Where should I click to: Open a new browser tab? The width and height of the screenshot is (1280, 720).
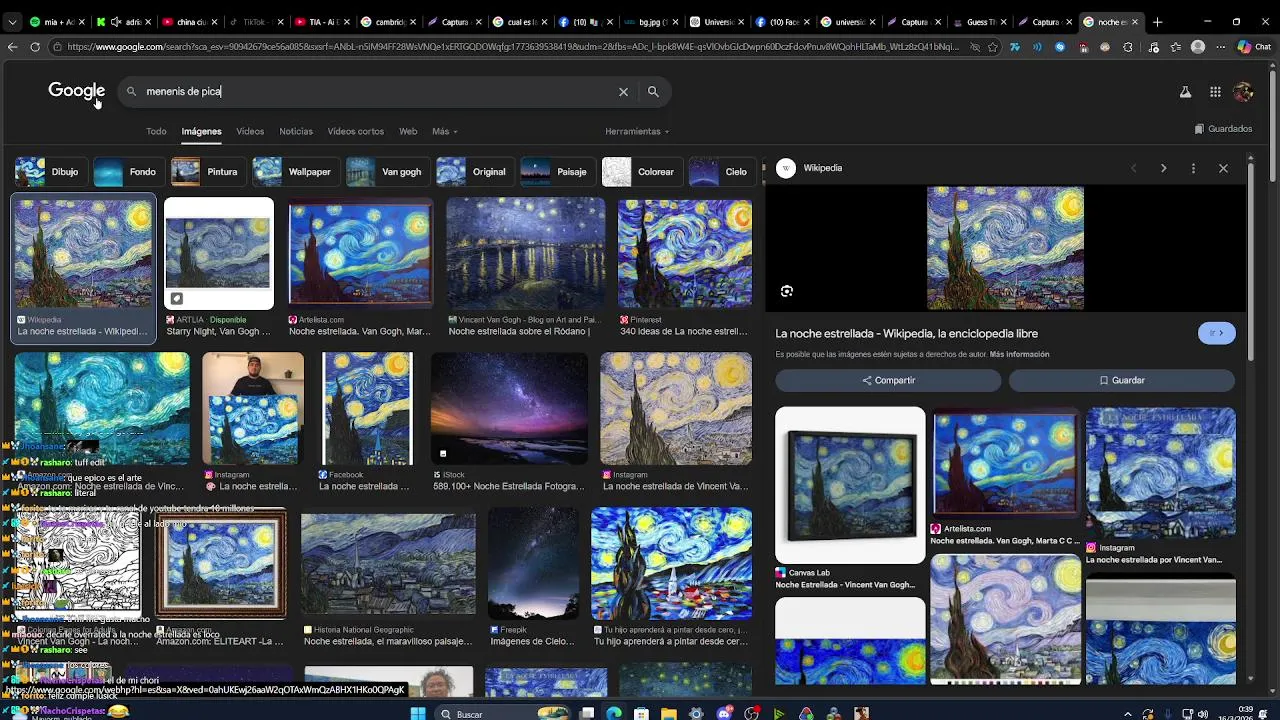[1157, 21]
